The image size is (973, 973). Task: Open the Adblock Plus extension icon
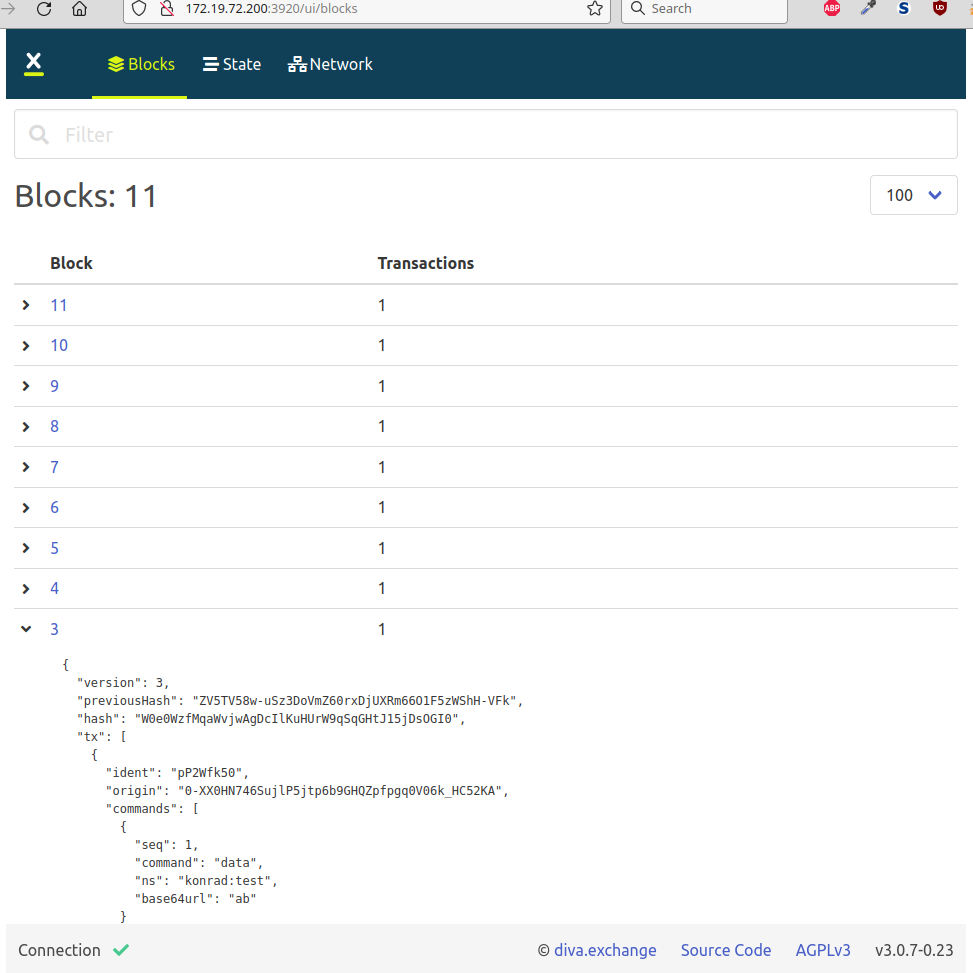click(x=832, y=9)
